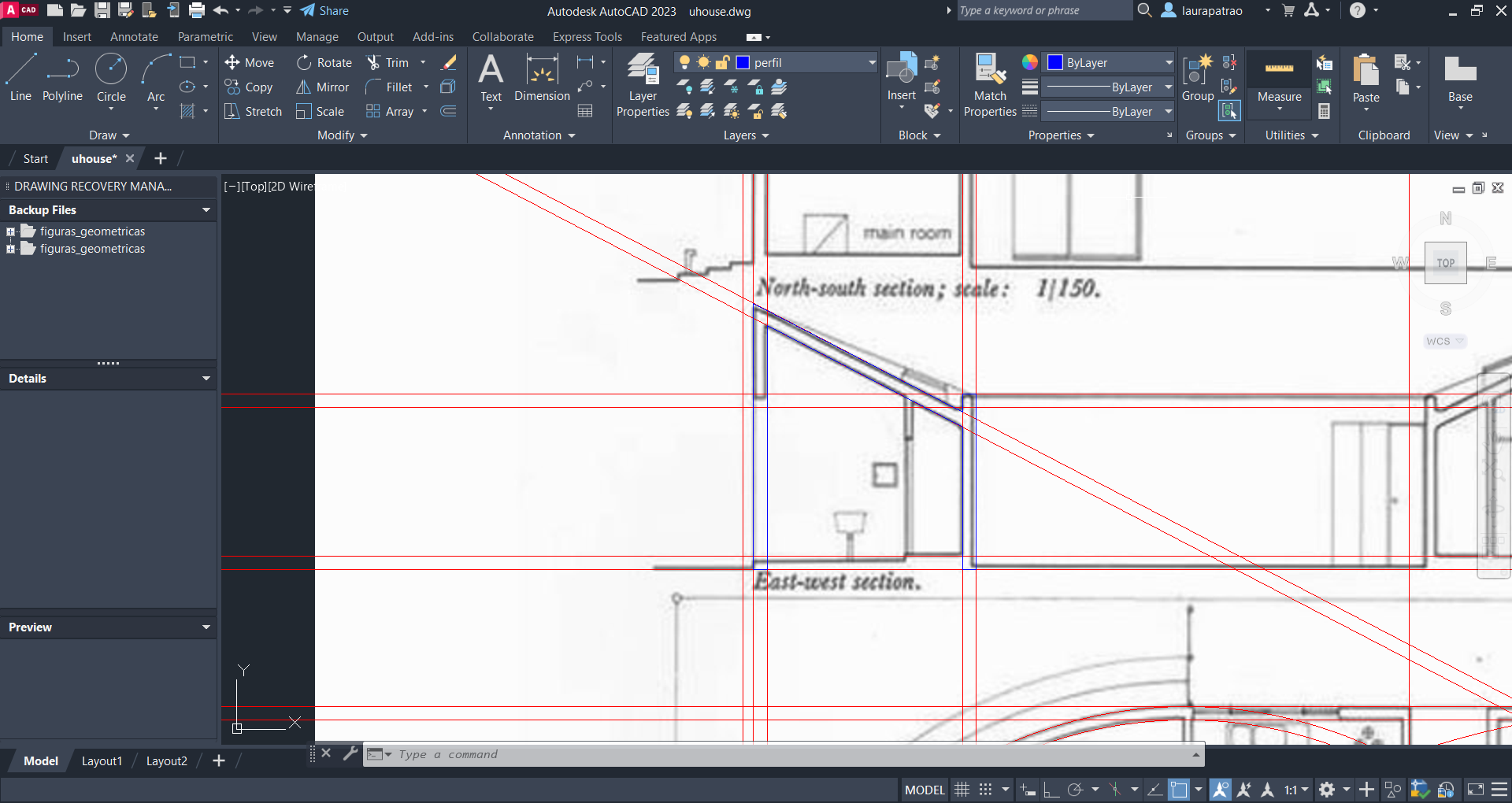Click the keyword search field

(1043, 10)
